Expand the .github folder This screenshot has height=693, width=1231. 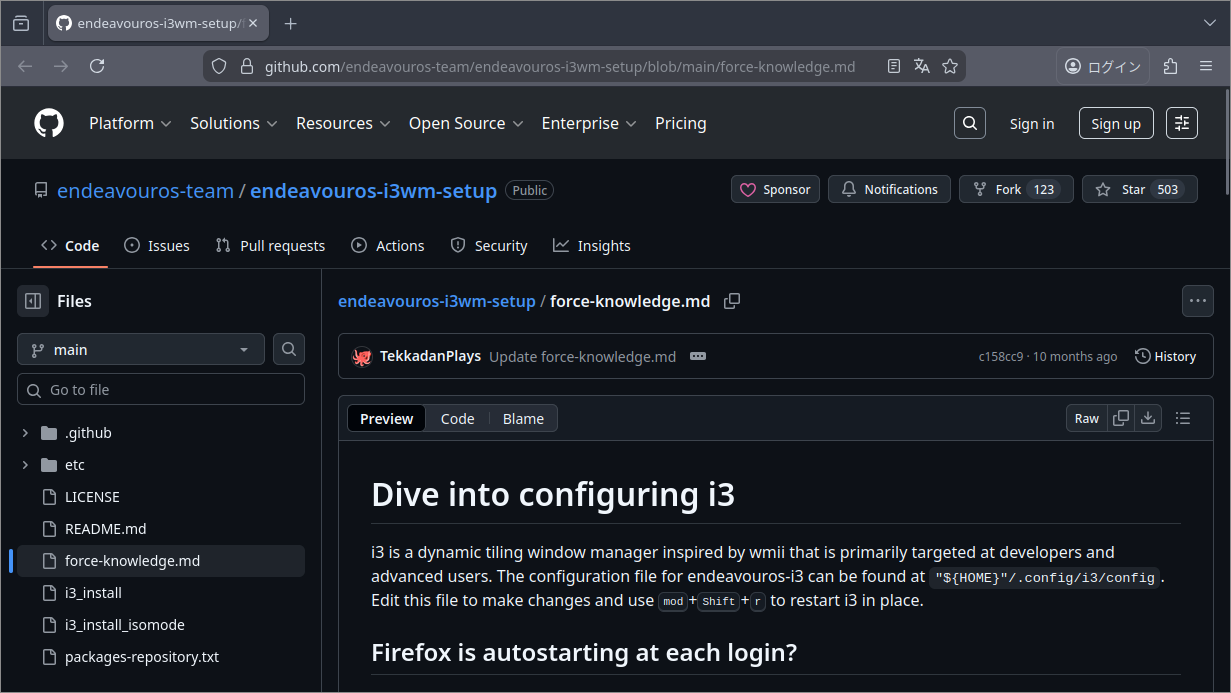coord(25,433)
